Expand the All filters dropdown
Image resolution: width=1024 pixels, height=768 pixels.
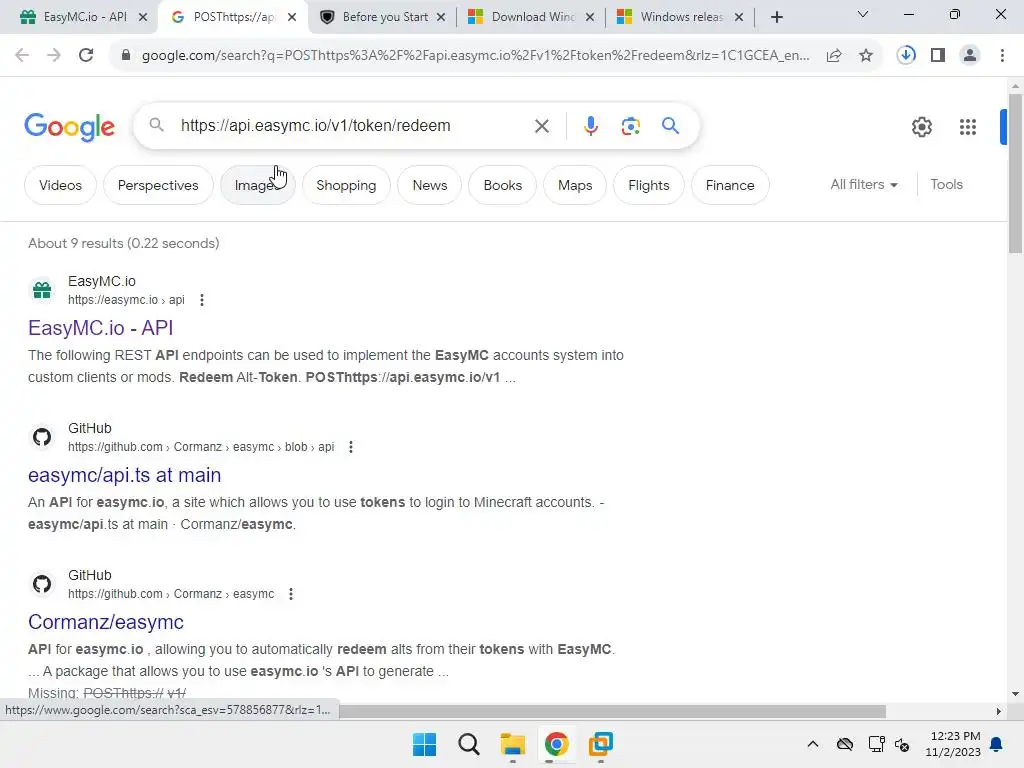(x=863, y=185)
